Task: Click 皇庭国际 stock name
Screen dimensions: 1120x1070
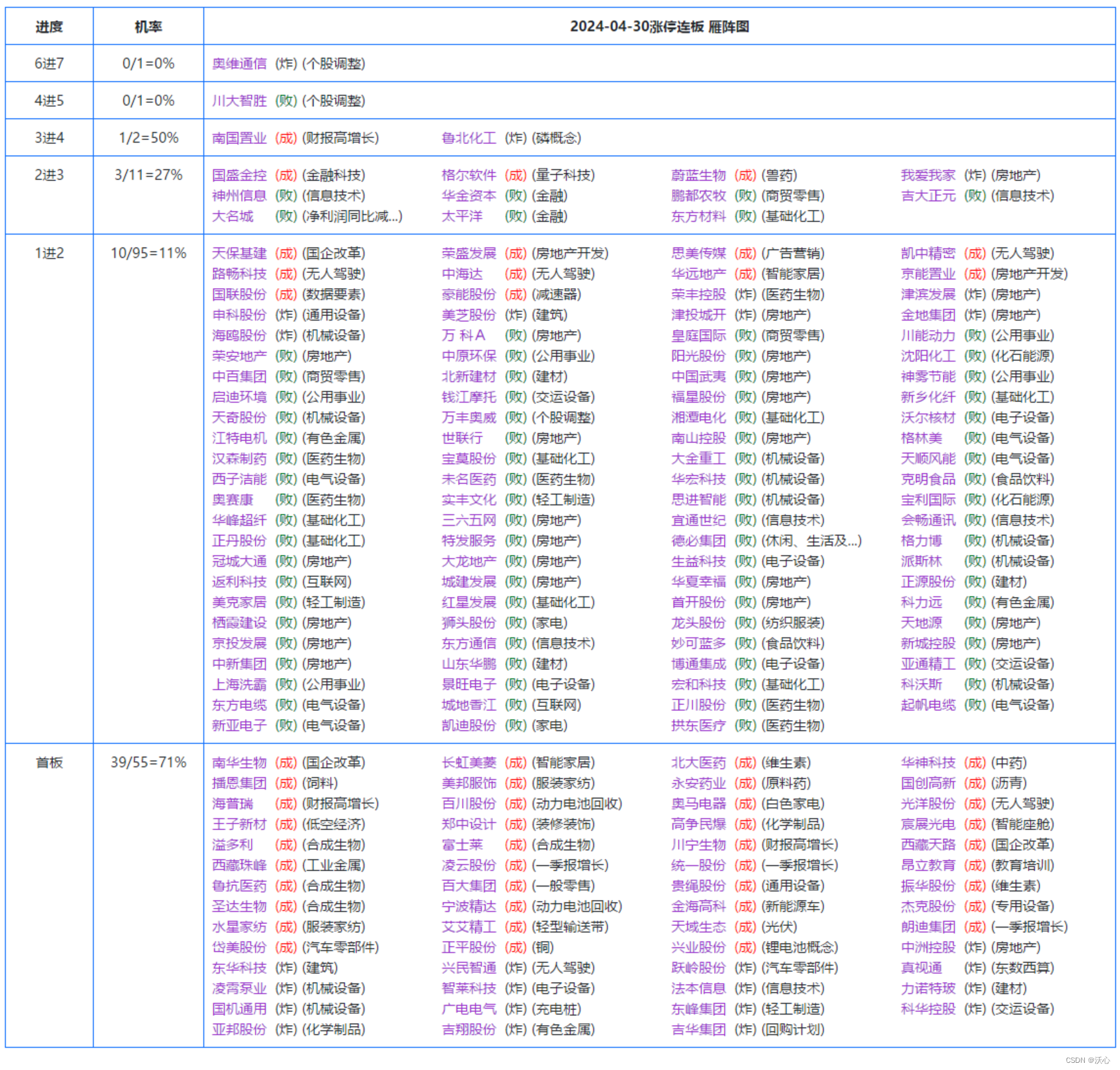Action: tap(698, 335)
